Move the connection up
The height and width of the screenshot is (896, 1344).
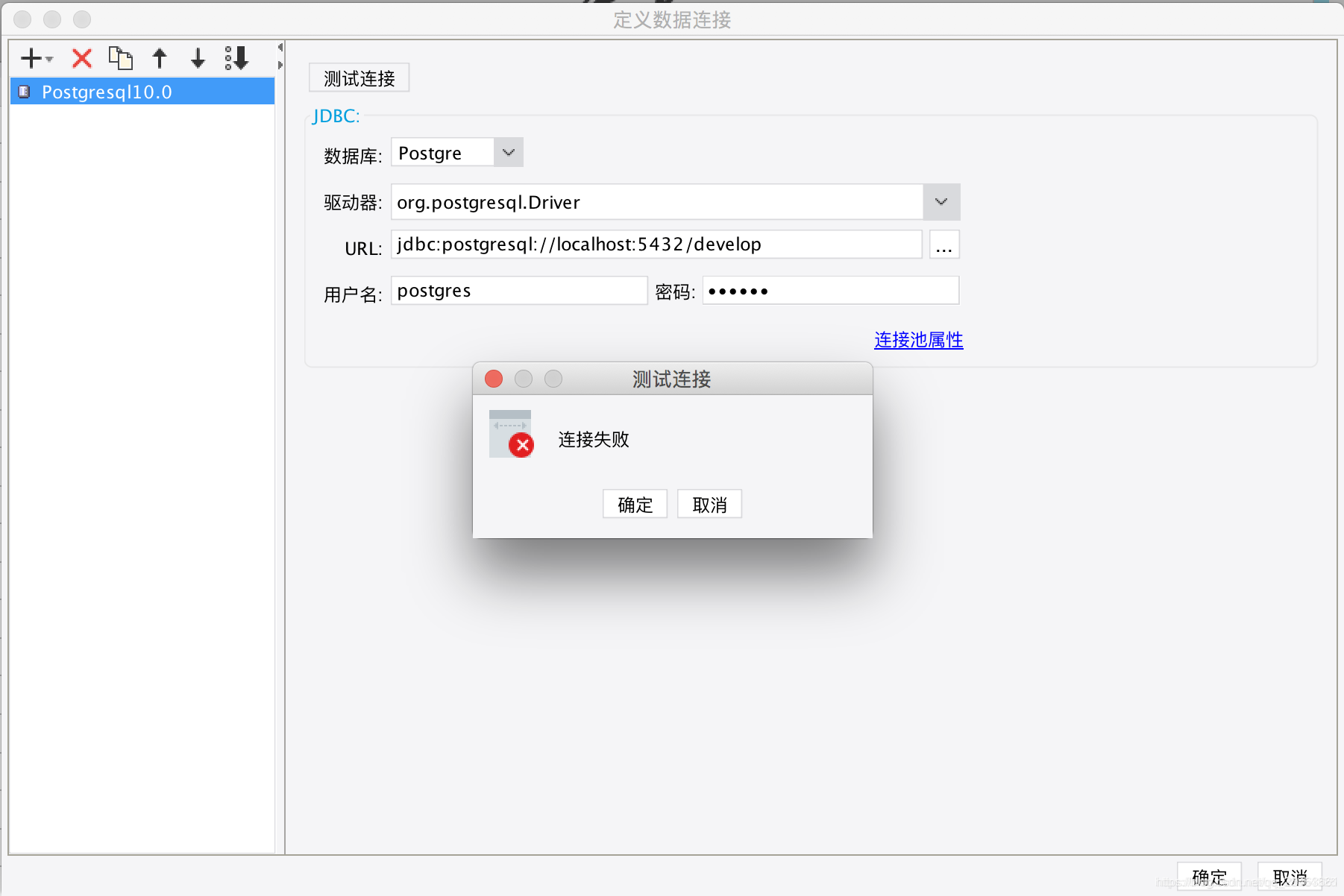point(160,58)
